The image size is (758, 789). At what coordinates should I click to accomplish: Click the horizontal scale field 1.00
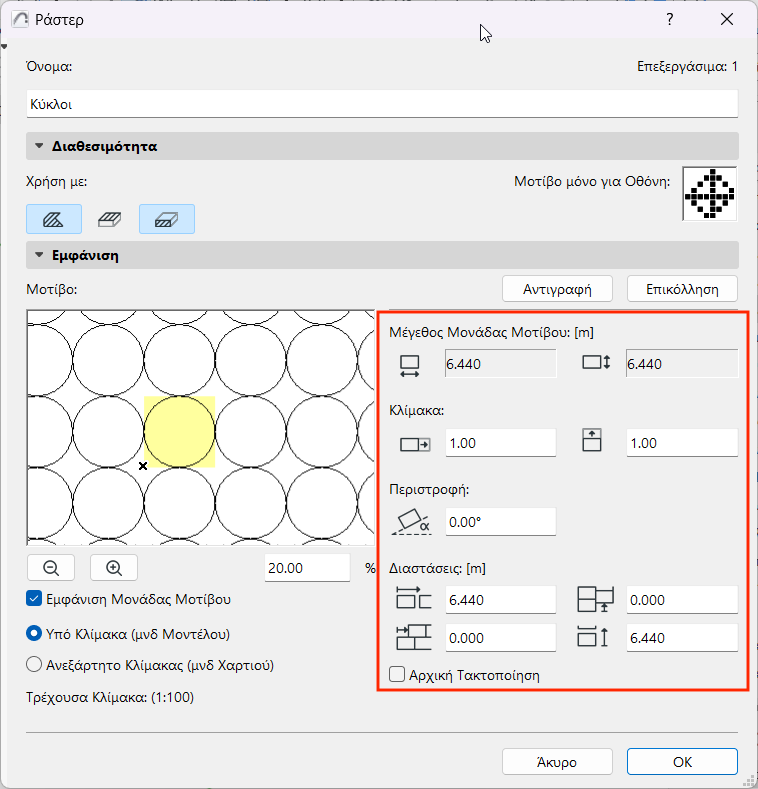[x=501, y=443]
